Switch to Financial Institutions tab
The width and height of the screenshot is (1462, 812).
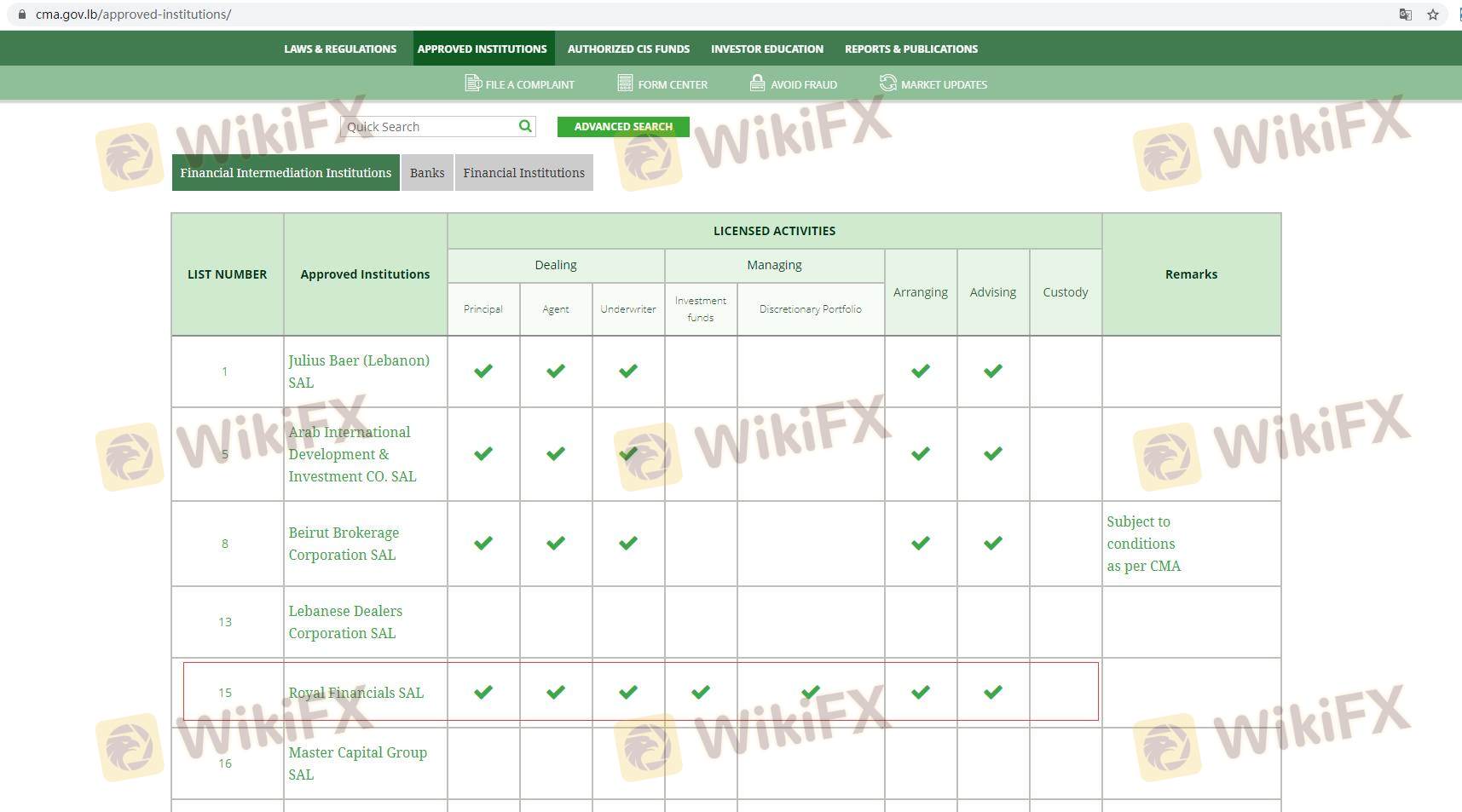tap(523, 173)
